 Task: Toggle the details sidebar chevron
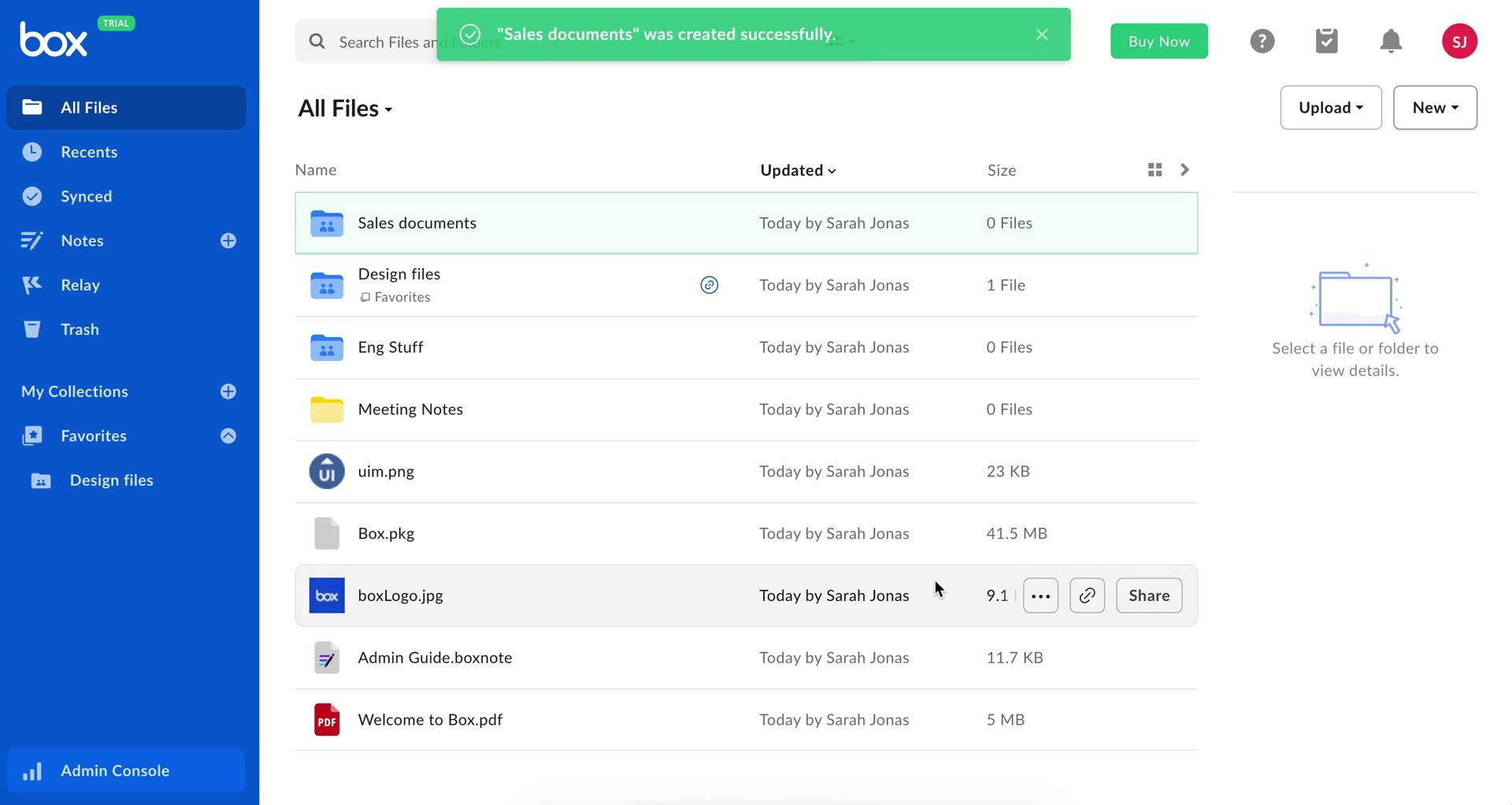click(x=1185, y=170)
